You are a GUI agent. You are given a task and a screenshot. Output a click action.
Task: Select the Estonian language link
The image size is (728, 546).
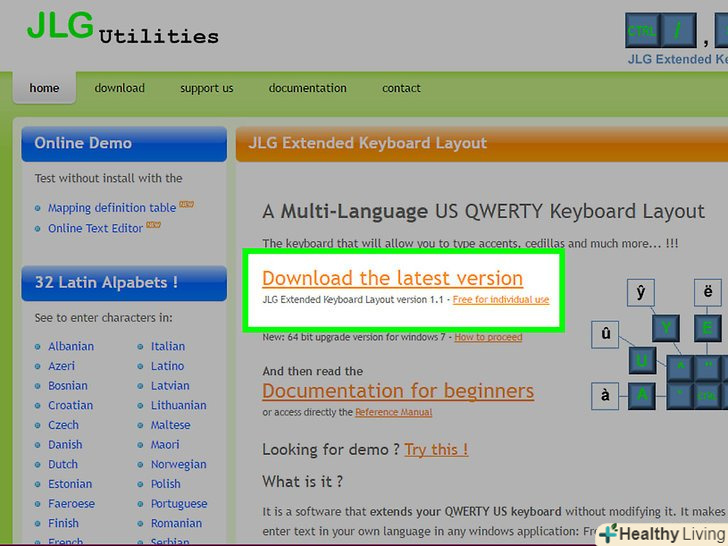[70, 484]
